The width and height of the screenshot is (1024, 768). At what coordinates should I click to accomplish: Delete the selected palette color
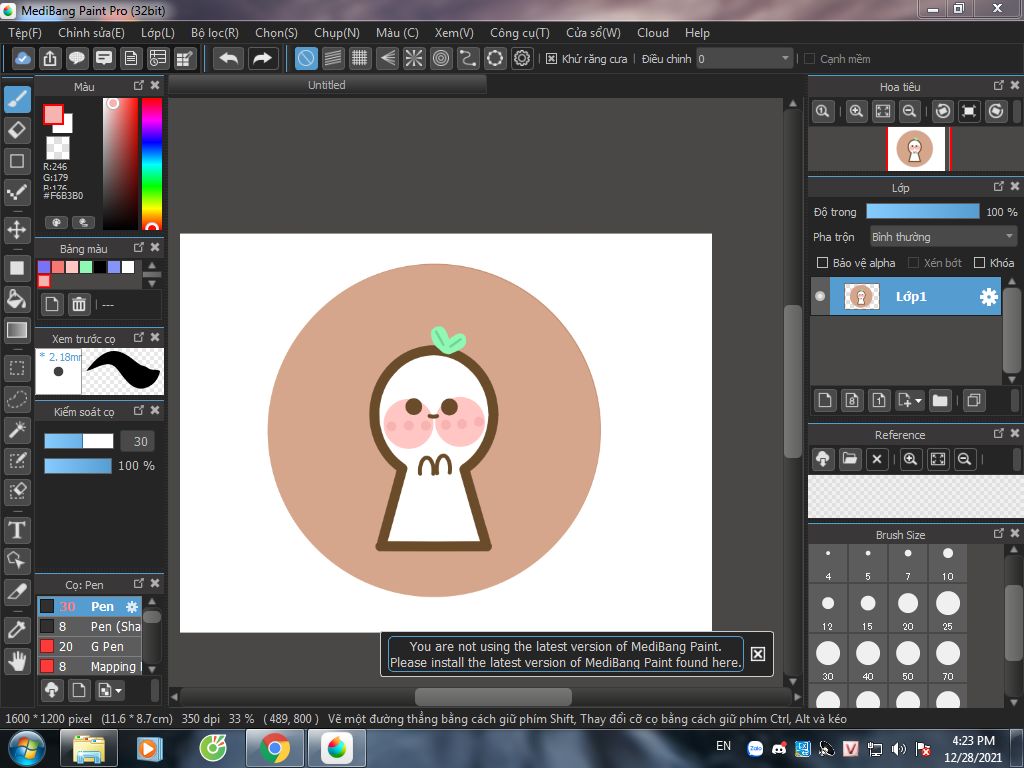[x=79, y=304]
